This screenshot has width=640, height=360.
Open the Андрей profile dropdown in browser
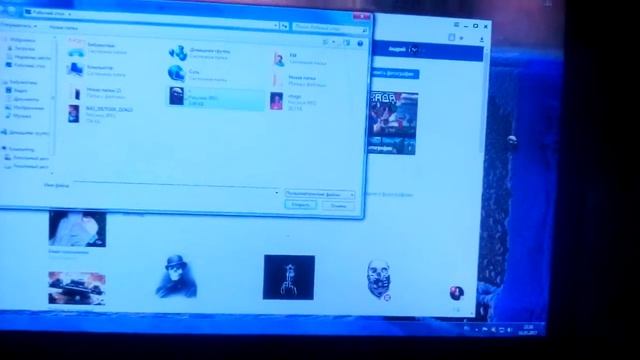coord(403,49)
